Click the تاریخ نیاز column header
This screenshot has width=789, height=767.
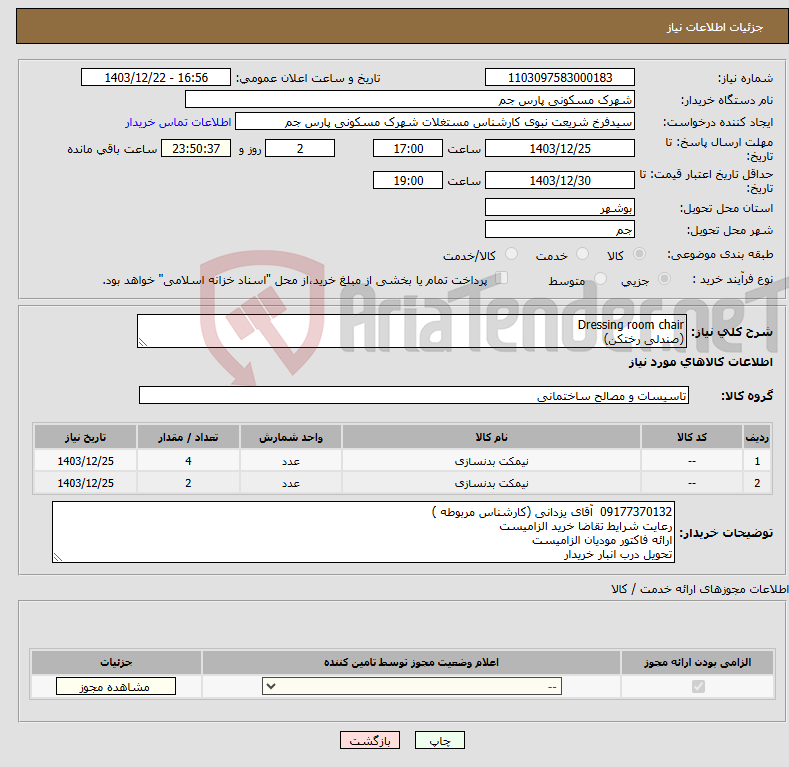[x=86, y=437]
